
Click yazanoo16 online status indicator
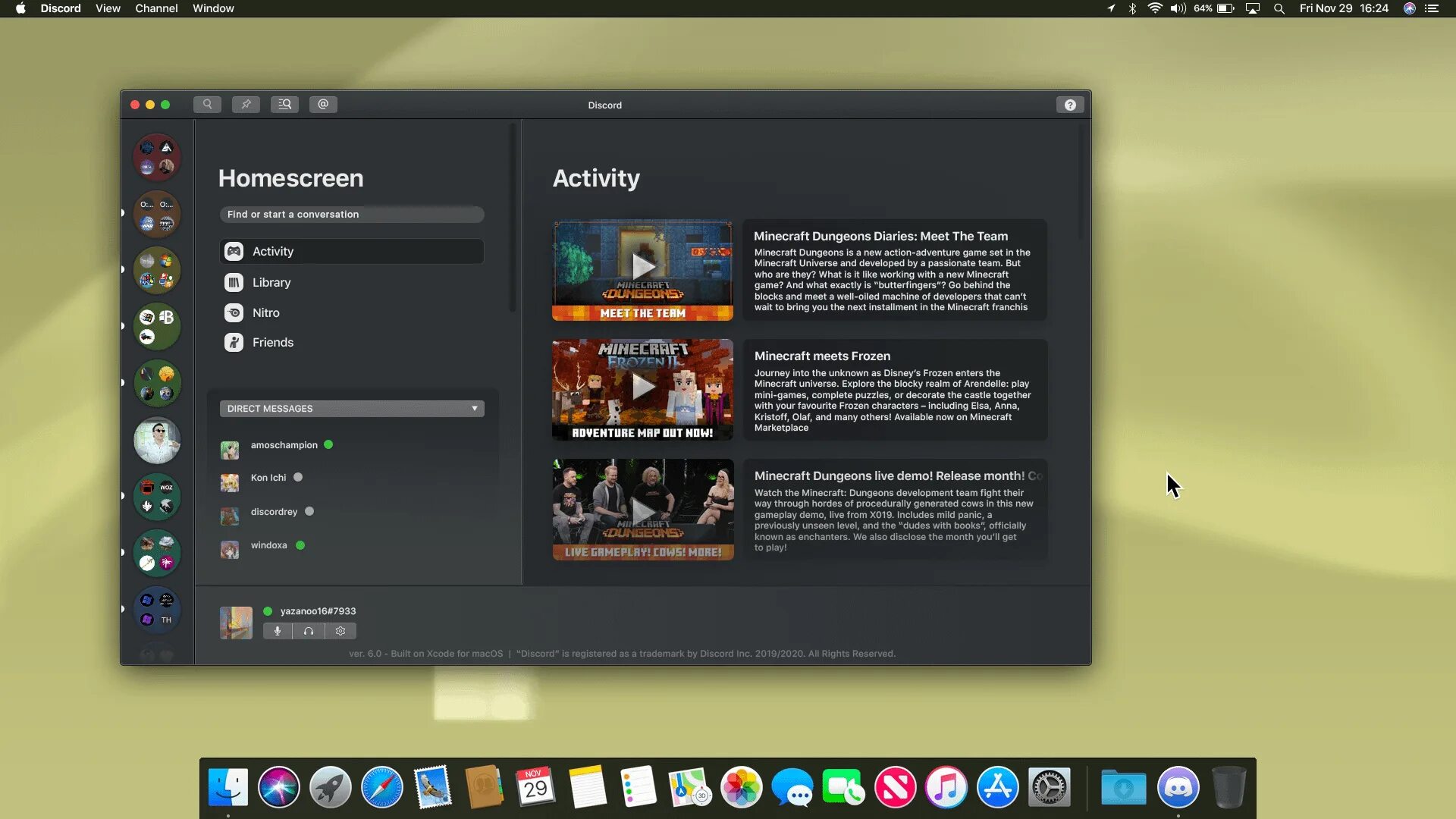click(x=268, y=611)
